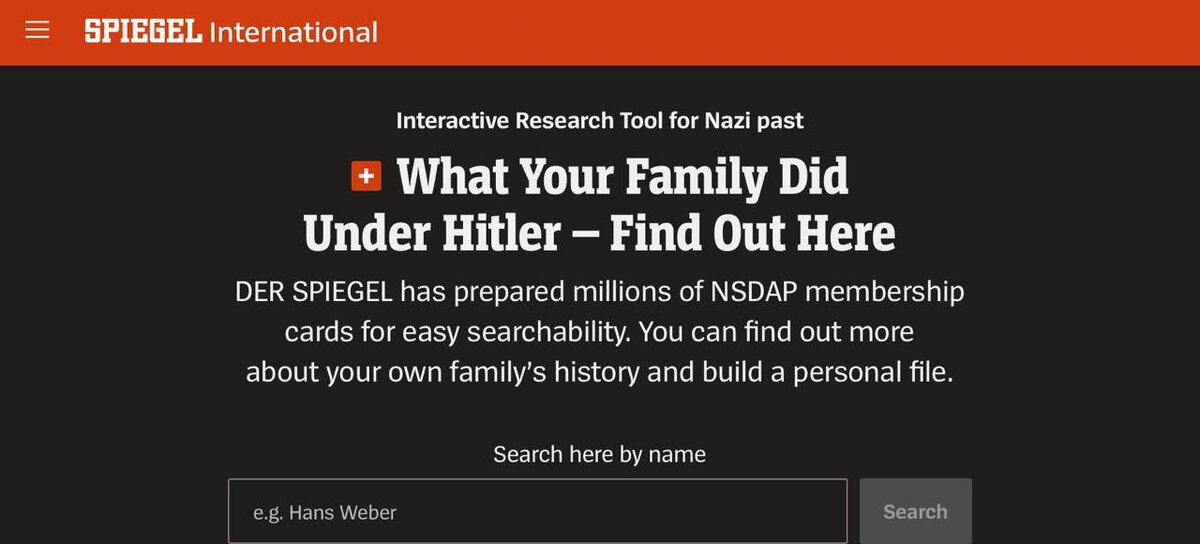Click 'cards for easy searchability' text line
This screenshot has width=1200, height=544.
coord(456,331)
